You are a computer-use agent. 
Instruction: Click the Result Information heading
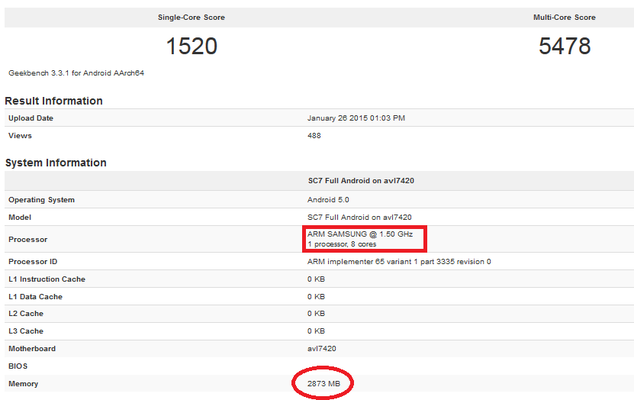pos(53,101)
